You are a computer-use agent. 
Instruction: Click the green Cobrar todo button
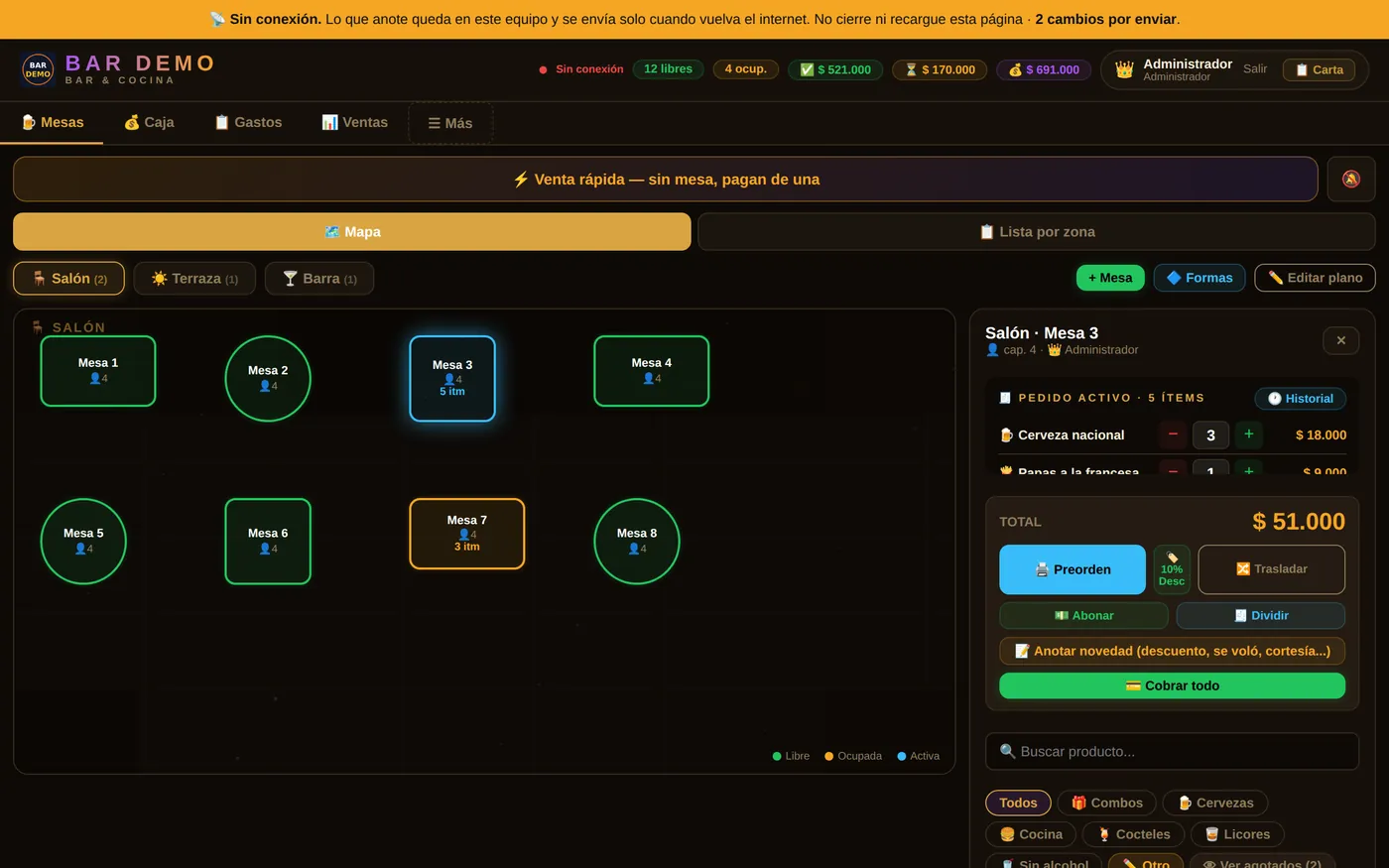1172,685
